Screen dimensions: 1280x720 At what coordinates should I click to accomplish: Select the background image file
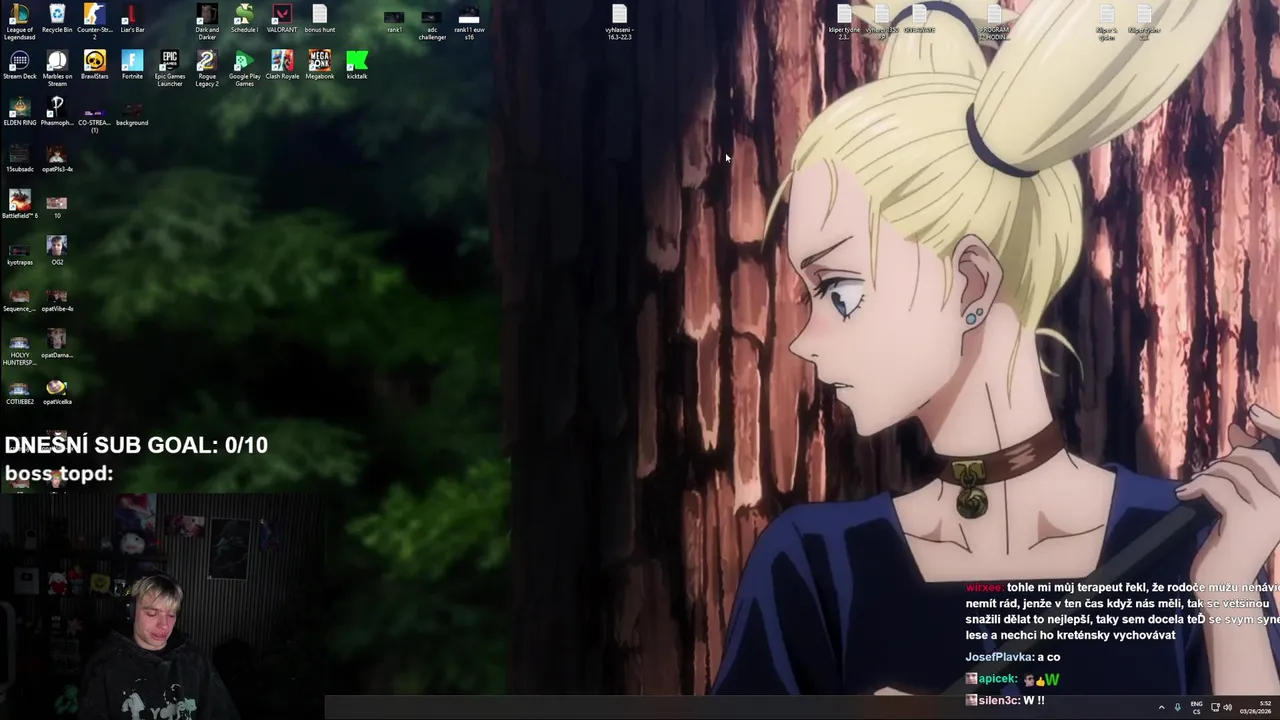coord(132,114)
